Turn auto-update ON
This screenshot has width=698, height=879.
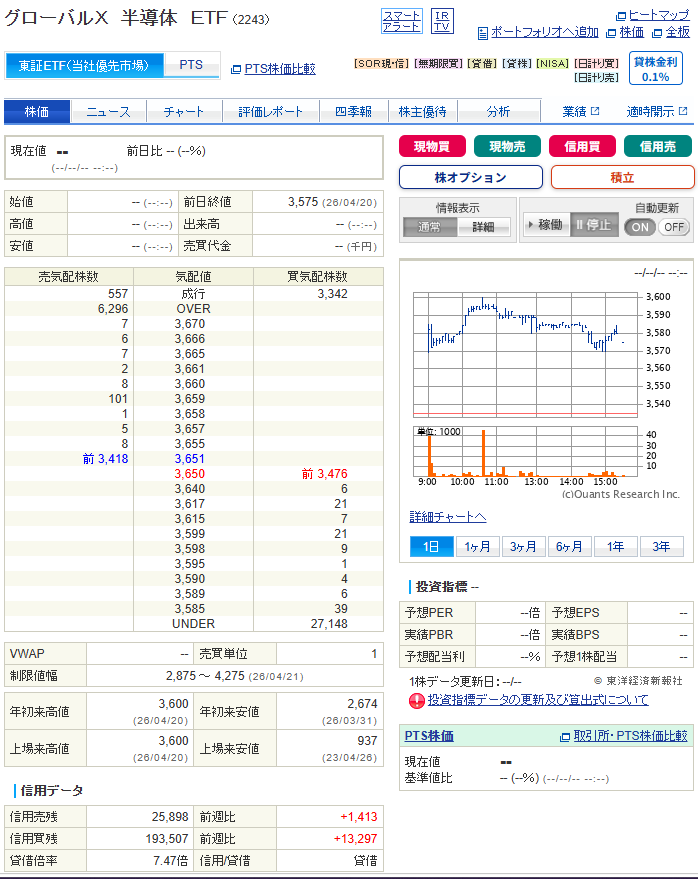(640, 226)
